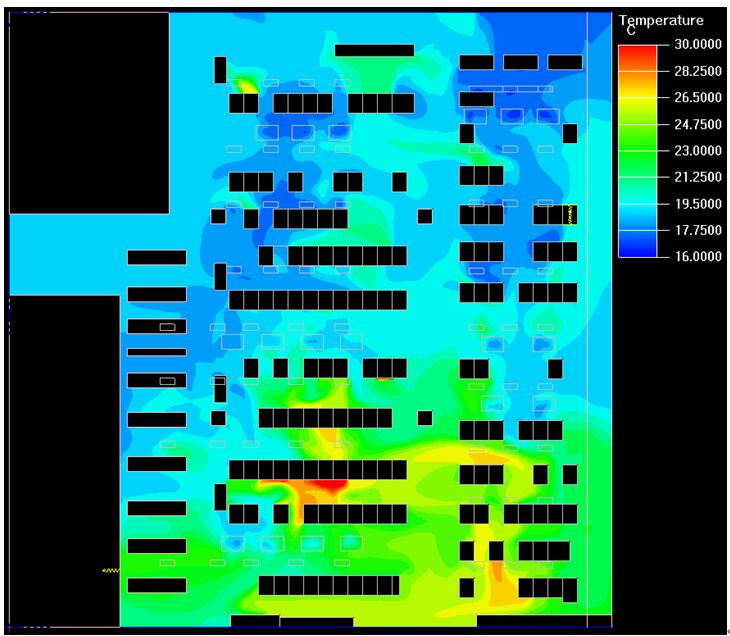Select the yellow zigzag marker on the right rack
Screen dimensions: 730x636
(570, 214)
